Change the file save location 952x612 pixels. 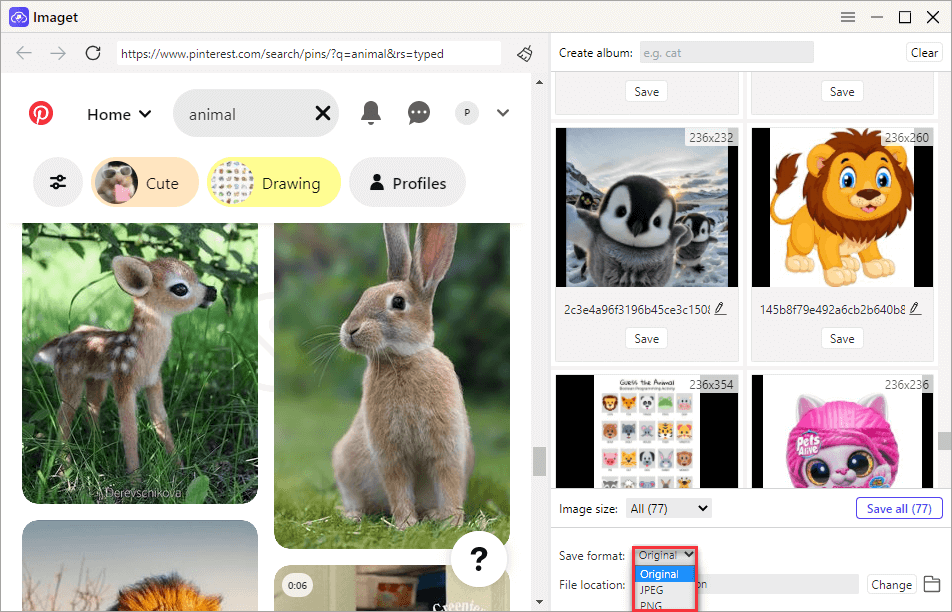[x=891, y=584]
